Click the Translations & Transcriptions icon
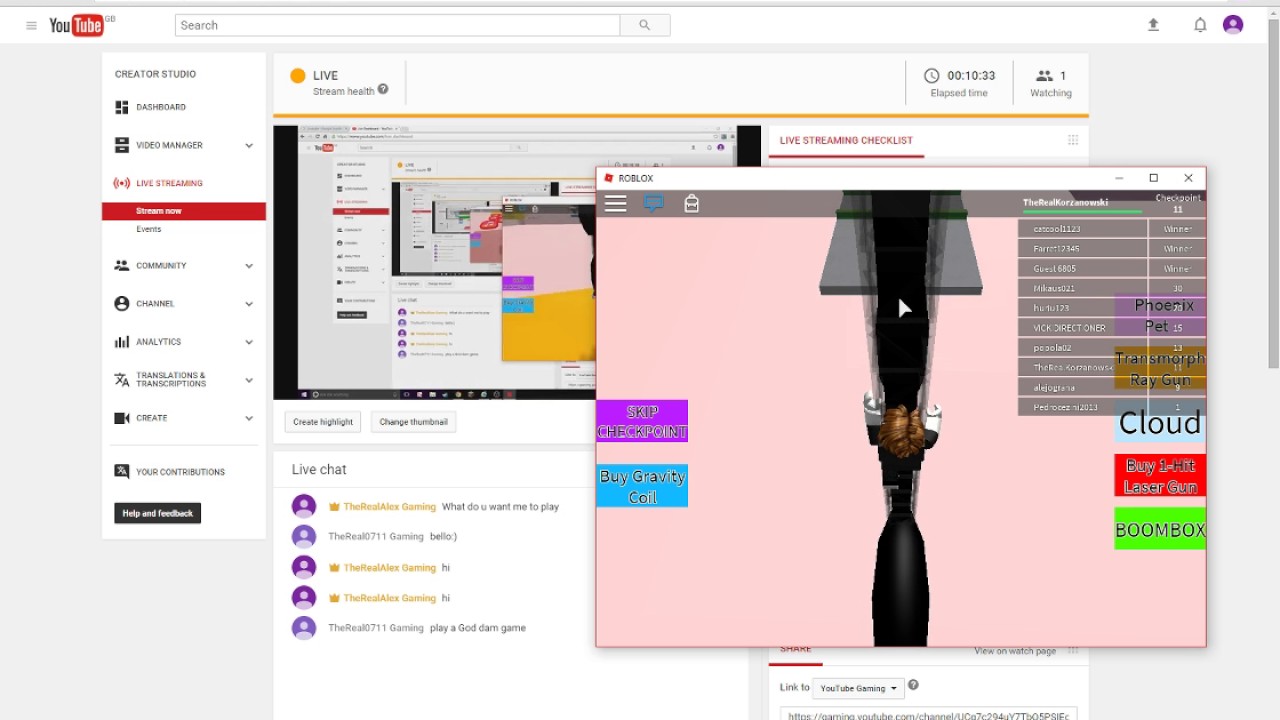Viewport: 1280px width, 720px height. point(122,380)
